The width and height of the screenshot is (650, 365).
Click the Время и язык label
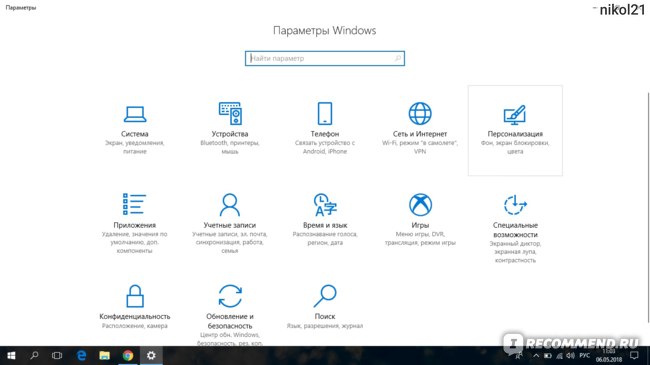click(325, 225)
